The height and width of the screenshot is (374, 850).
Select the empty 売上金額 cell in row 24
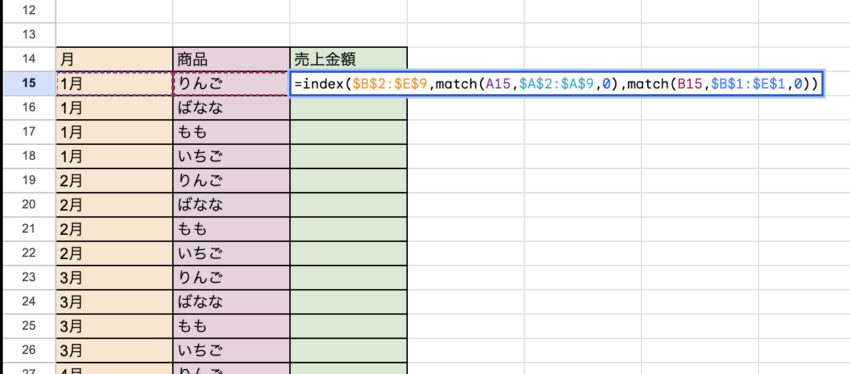click(x=349, y=302)
